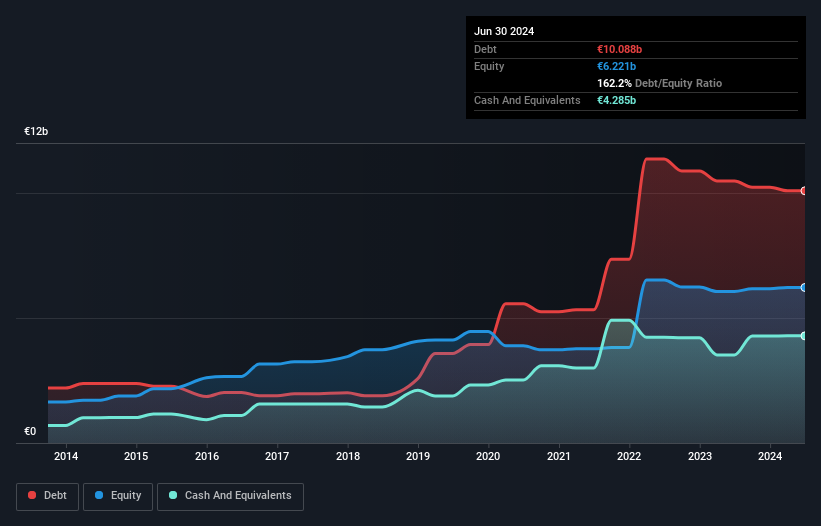Screen dimensions: 821x526
Task: Click tooltip Cash And Equivalents row label
Action: pyautogui.click(x=527, y=100)
